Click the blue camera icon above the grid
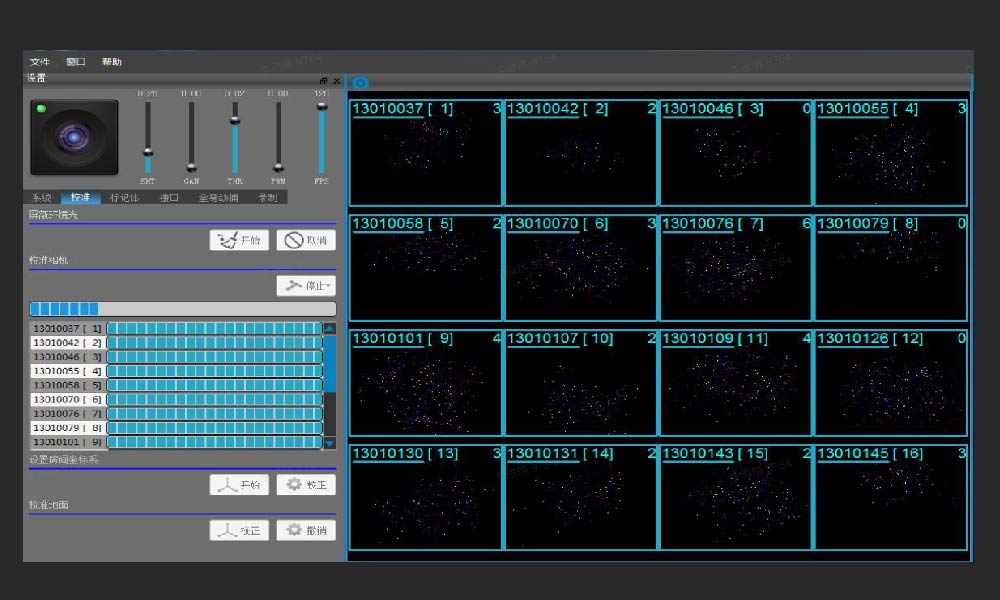The height and width of the screenshot is (600, 1000). [x=361, y=83]
